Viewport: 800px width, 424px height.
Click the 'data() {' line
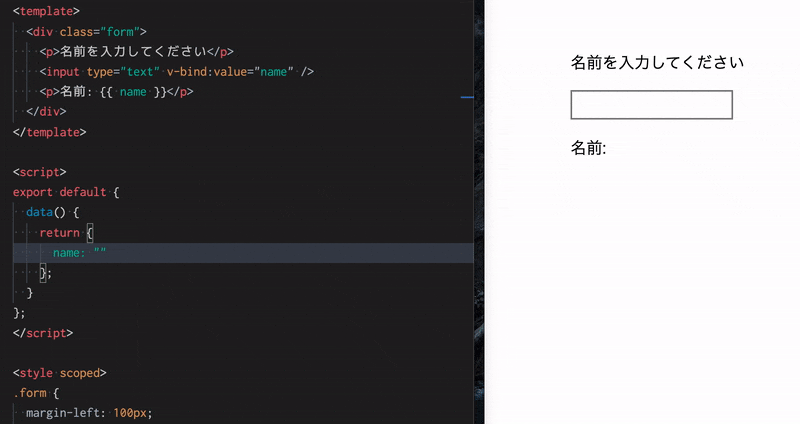(53, 212)
